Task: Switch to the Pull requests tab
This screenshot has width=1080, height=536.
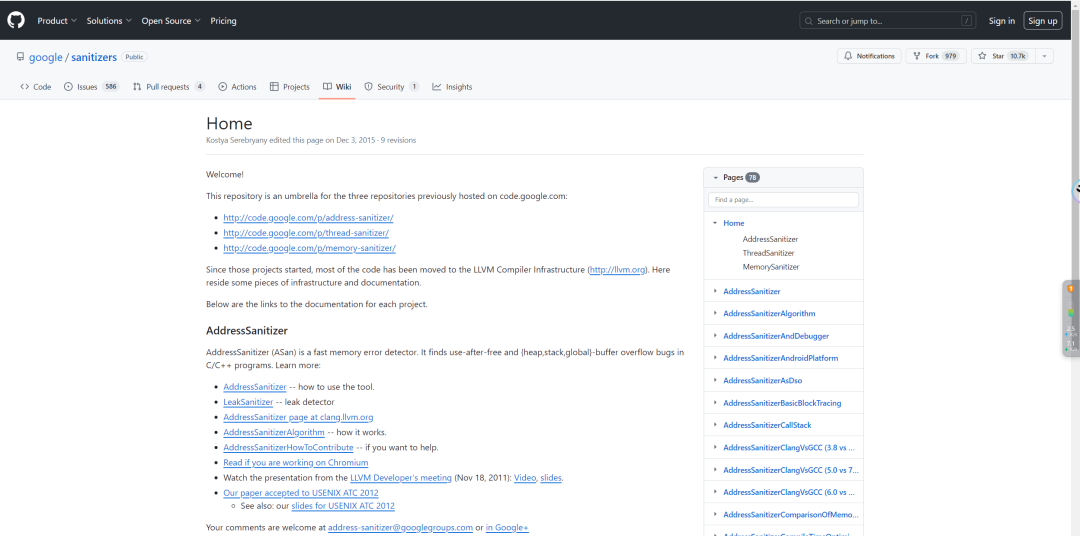Action: pyautogui.click(x=169, y=87)
